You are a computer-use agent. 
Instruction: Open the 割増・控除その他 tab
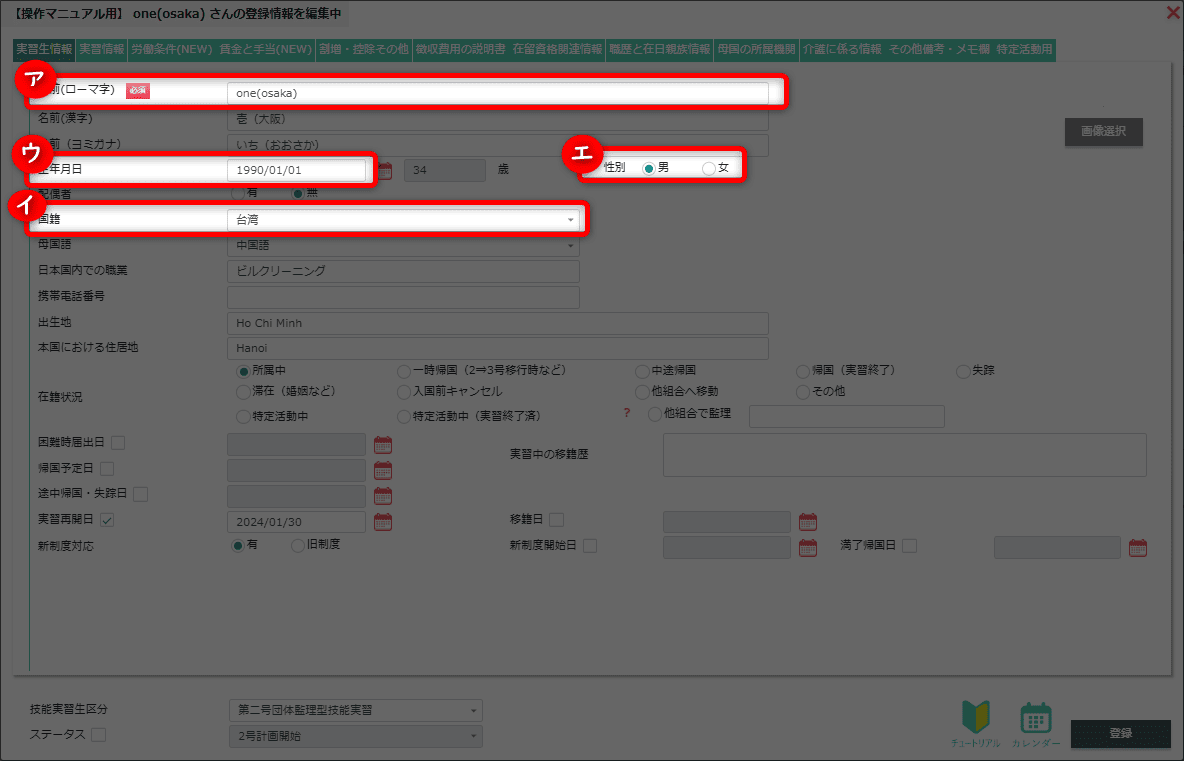pyautogui.click(x=364, y=50)
